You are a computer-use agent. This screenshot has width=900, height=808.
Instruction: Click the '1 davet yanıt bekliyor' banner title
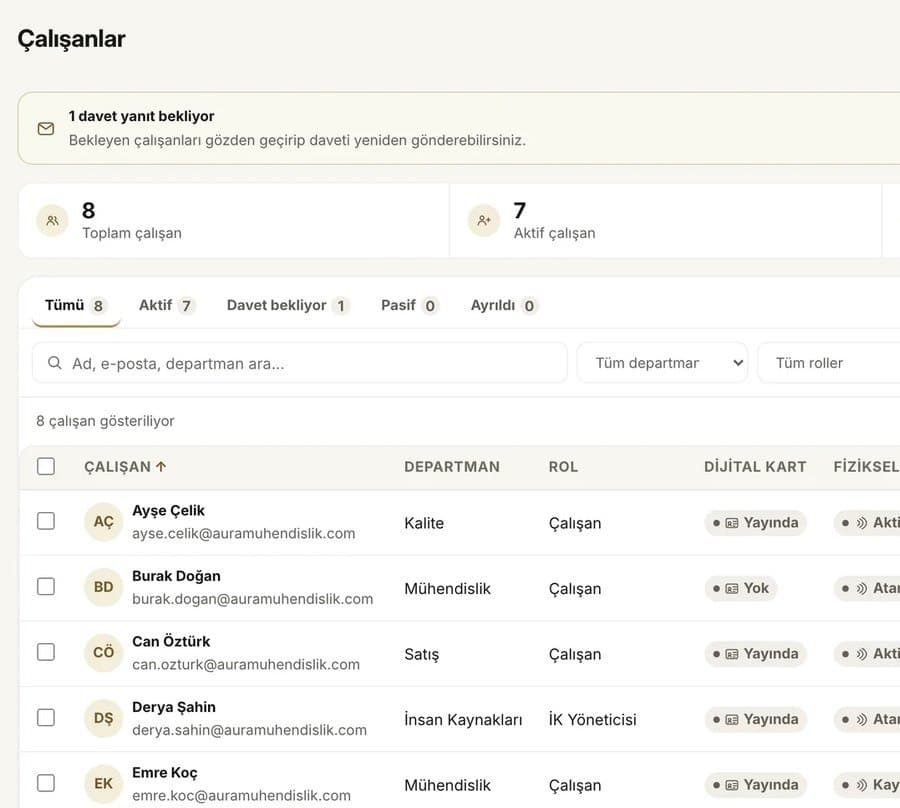coord(141,116)
